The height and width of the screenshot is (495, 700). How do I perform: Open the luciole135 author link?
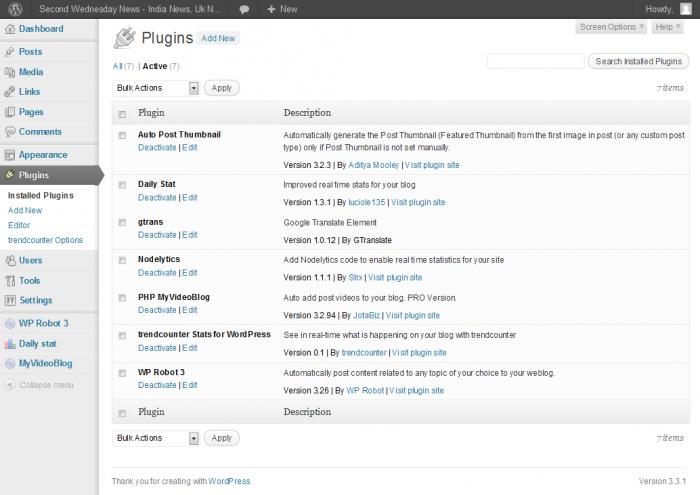pos(367,202)
